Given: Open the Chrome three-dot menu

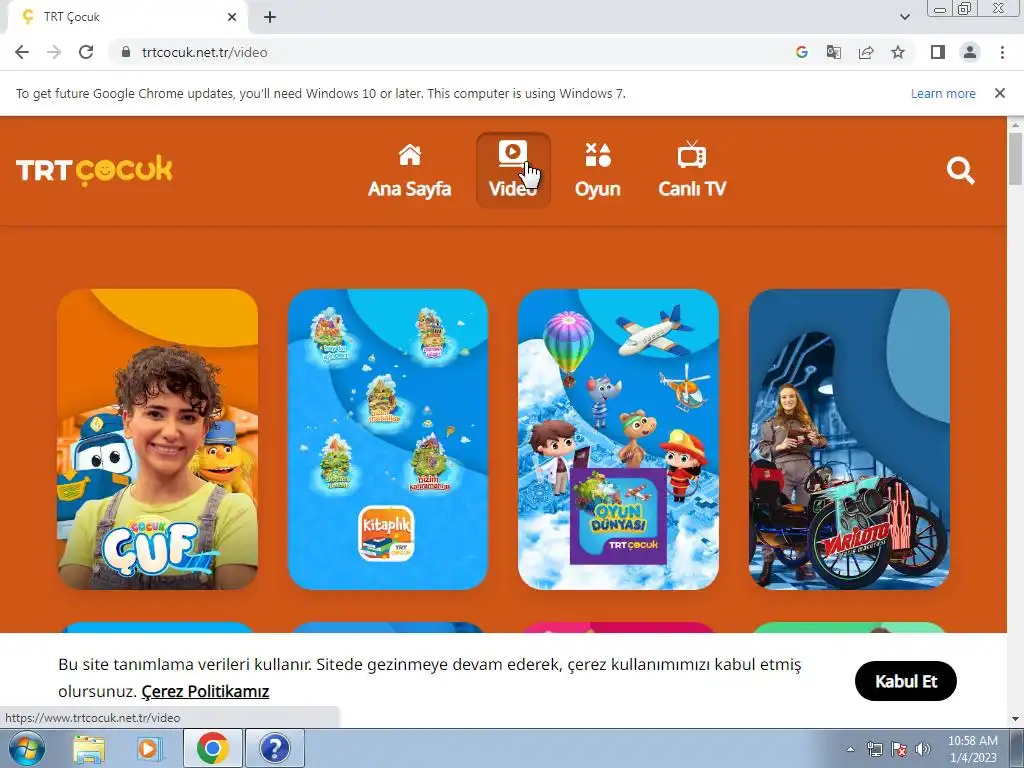Looking at the screenshot, I should click(1002, 52).
